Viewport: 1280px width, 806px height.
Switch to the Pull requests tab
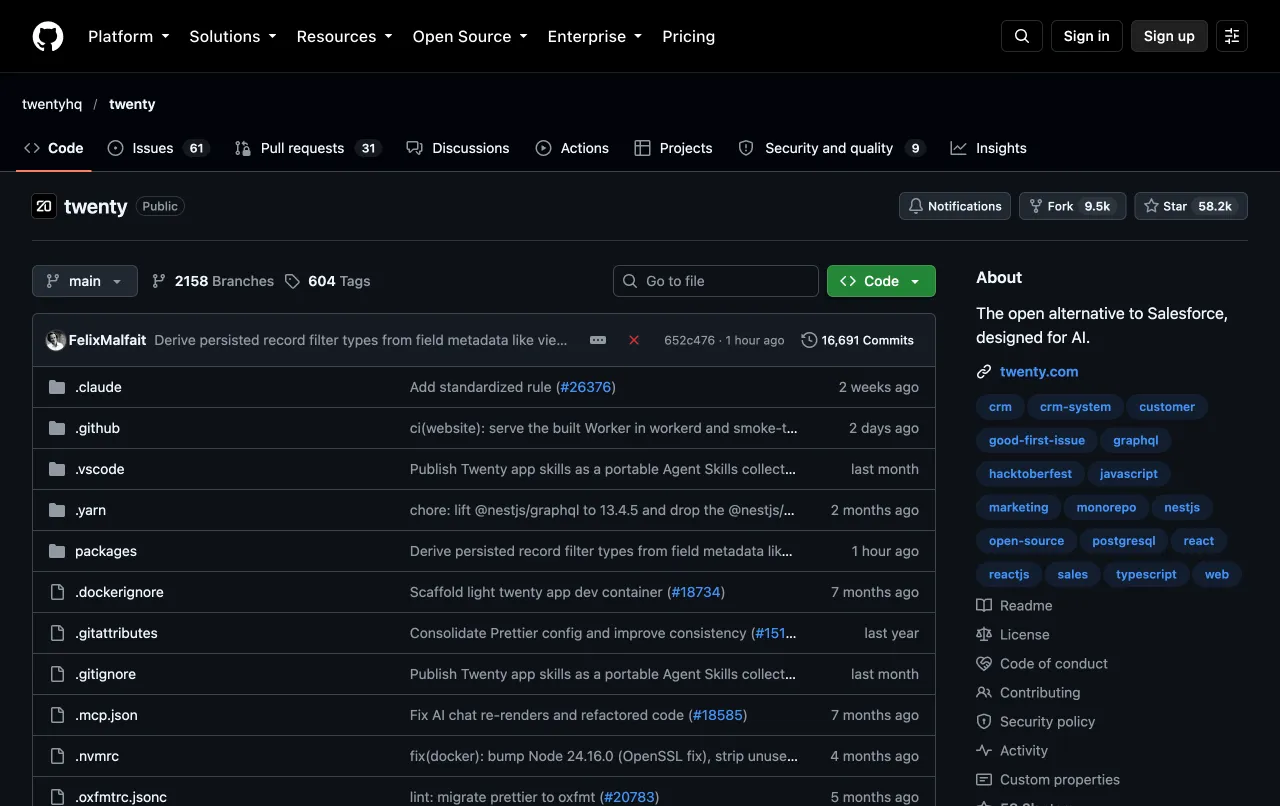(x=307, y=148)
